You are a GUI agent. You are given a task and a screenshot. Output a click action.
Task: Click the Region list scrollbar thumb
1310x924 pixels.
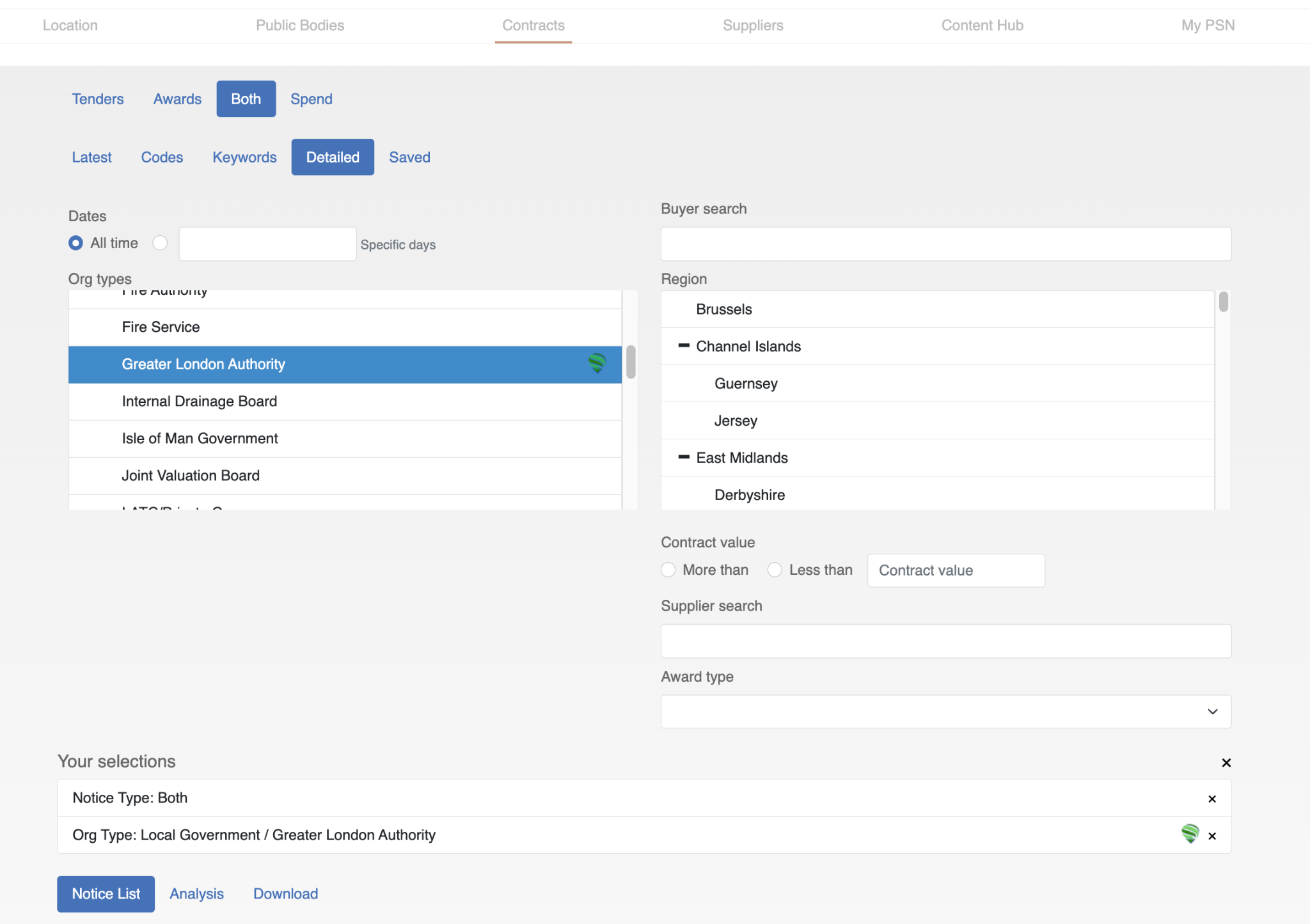click(x=1223, y=301)
